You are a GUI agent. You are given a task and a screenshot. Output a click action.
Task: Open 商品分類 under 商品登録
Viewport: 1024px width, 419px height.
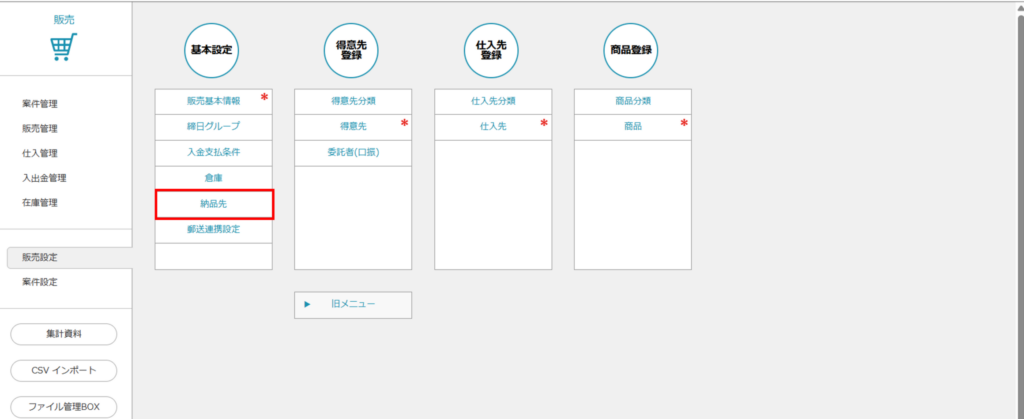click(x=632, y=101)
